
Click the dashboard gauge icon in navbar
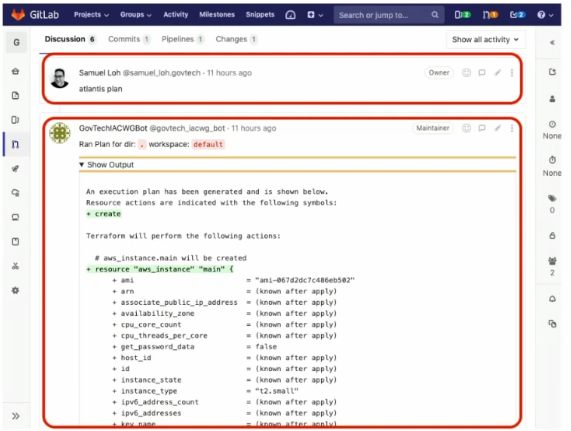point(290,15)
